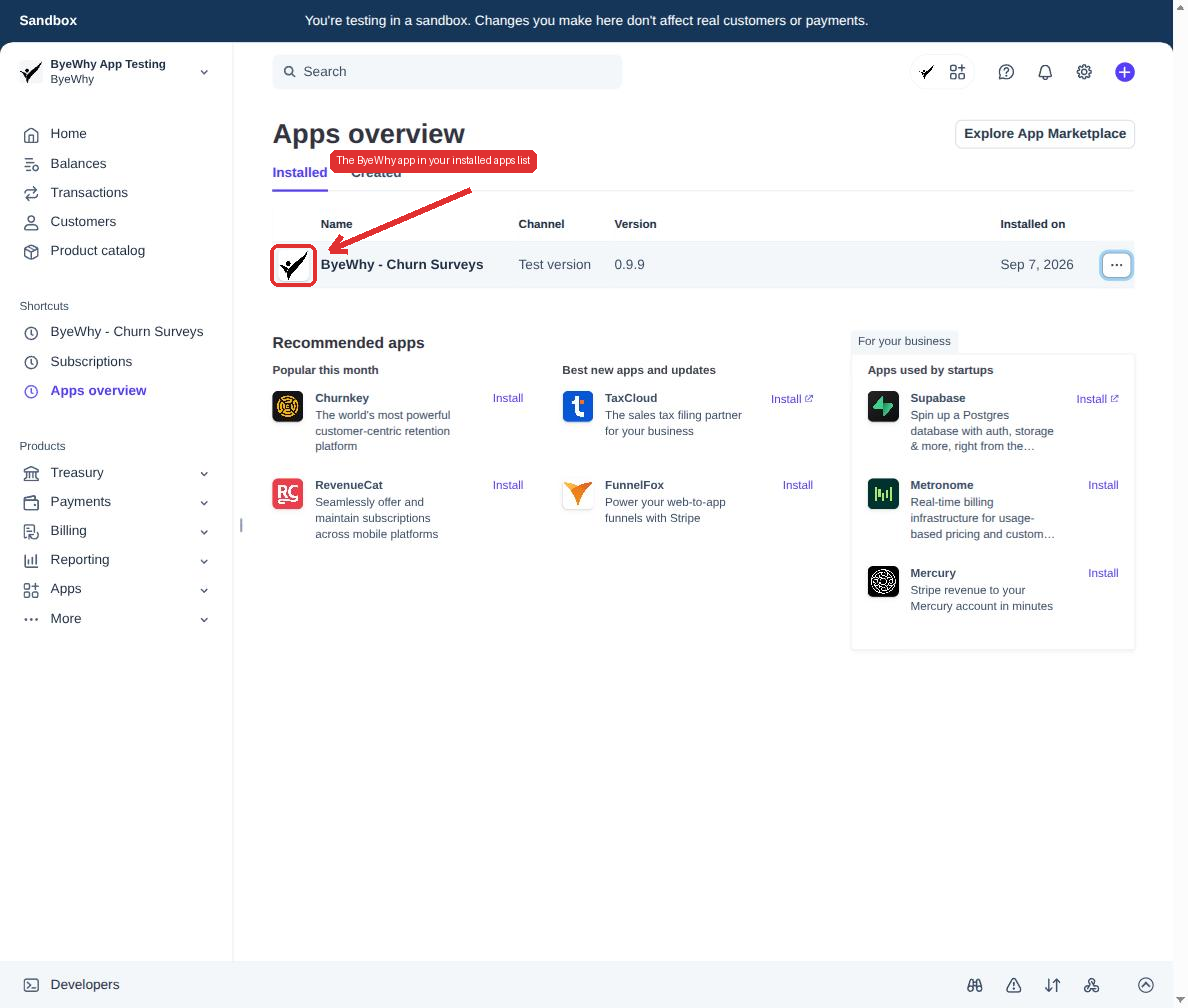The height and width of the screenshot is (1008, 1188).
Task: Open Product catalog in sidebar
Action: [97, 251]
